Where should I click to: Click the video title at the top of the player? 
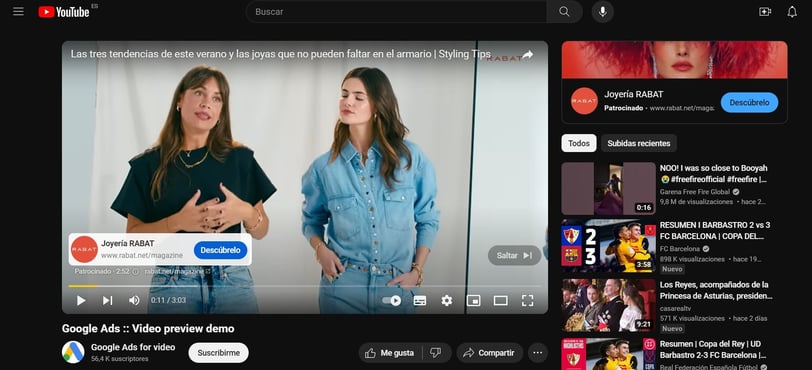tap(281, 54)
